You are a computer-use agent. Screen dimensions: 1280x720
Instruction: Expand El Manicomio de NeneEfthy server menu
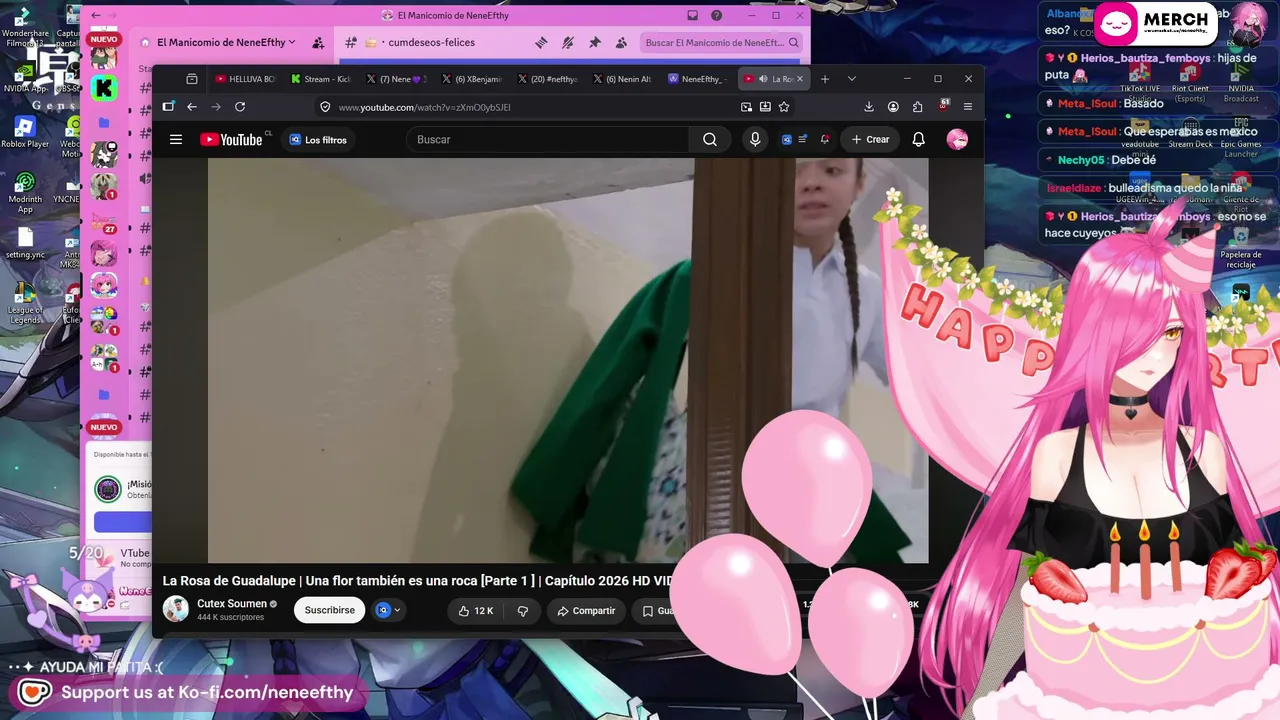226,43
